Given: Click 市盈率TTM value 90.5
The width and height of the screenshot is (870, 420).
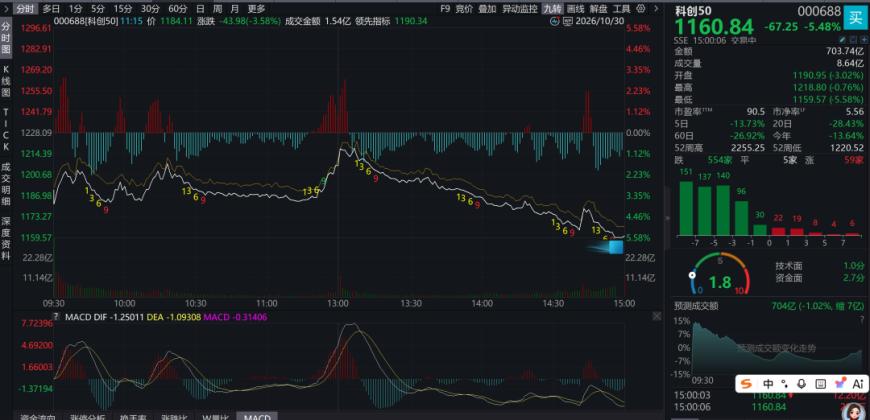Looking at the screenshot, I should point(756,112).
